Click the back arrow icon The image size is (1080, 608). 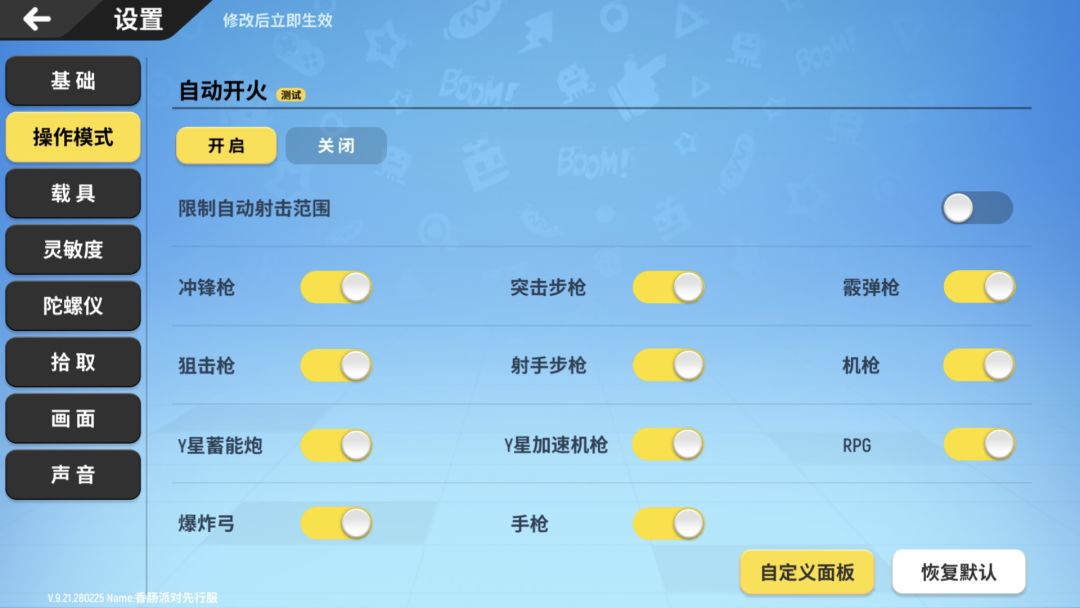point(37,19)
